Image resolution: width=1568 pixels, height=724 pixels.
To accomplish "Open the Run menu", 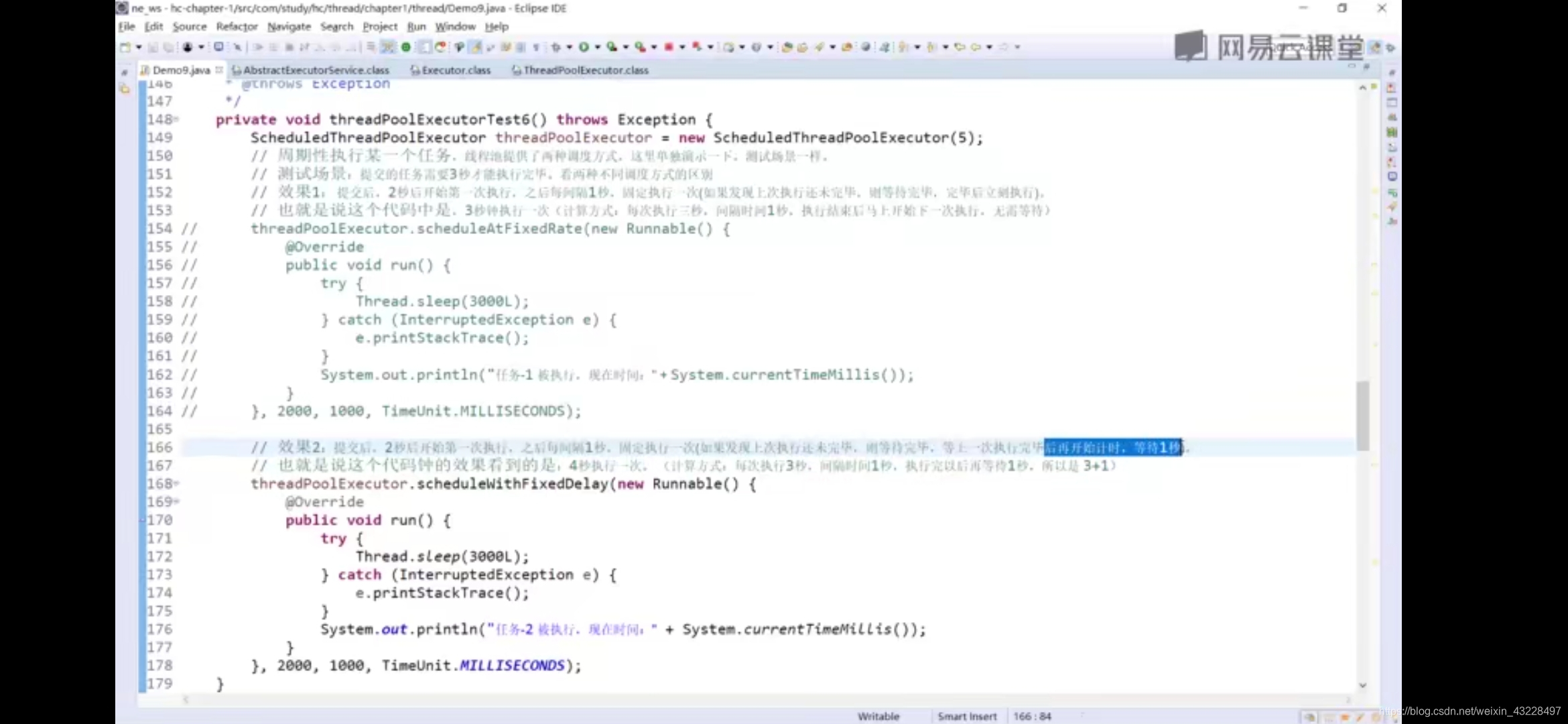I will (416, 27).
